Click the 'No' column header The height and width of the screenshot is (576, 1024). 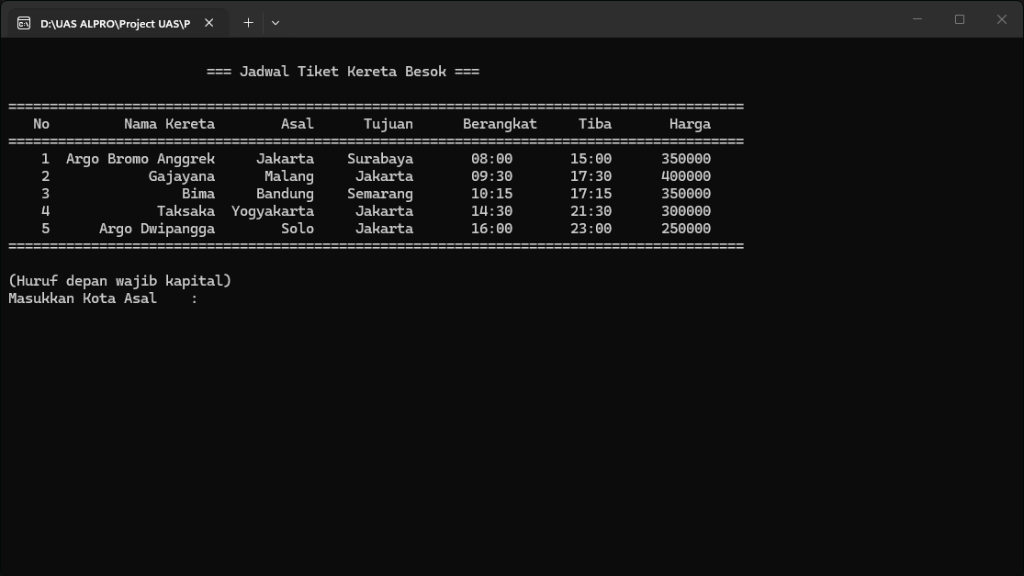pyautogui.click(x=41, y=124)
